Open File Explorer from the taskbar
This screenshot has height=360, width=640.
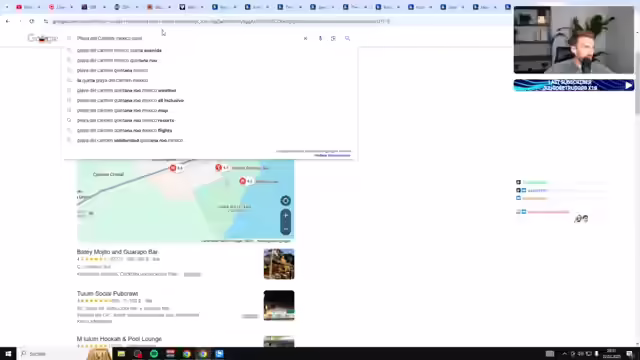click(121, 354)
